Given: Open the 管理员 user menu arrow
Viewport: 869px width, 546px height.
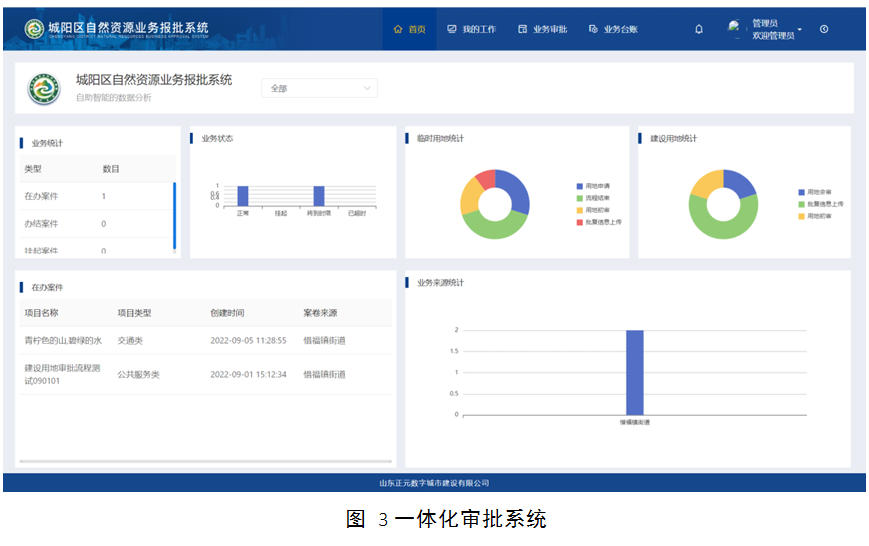Looking at the screenshot, I should click(x=799, y=29).
